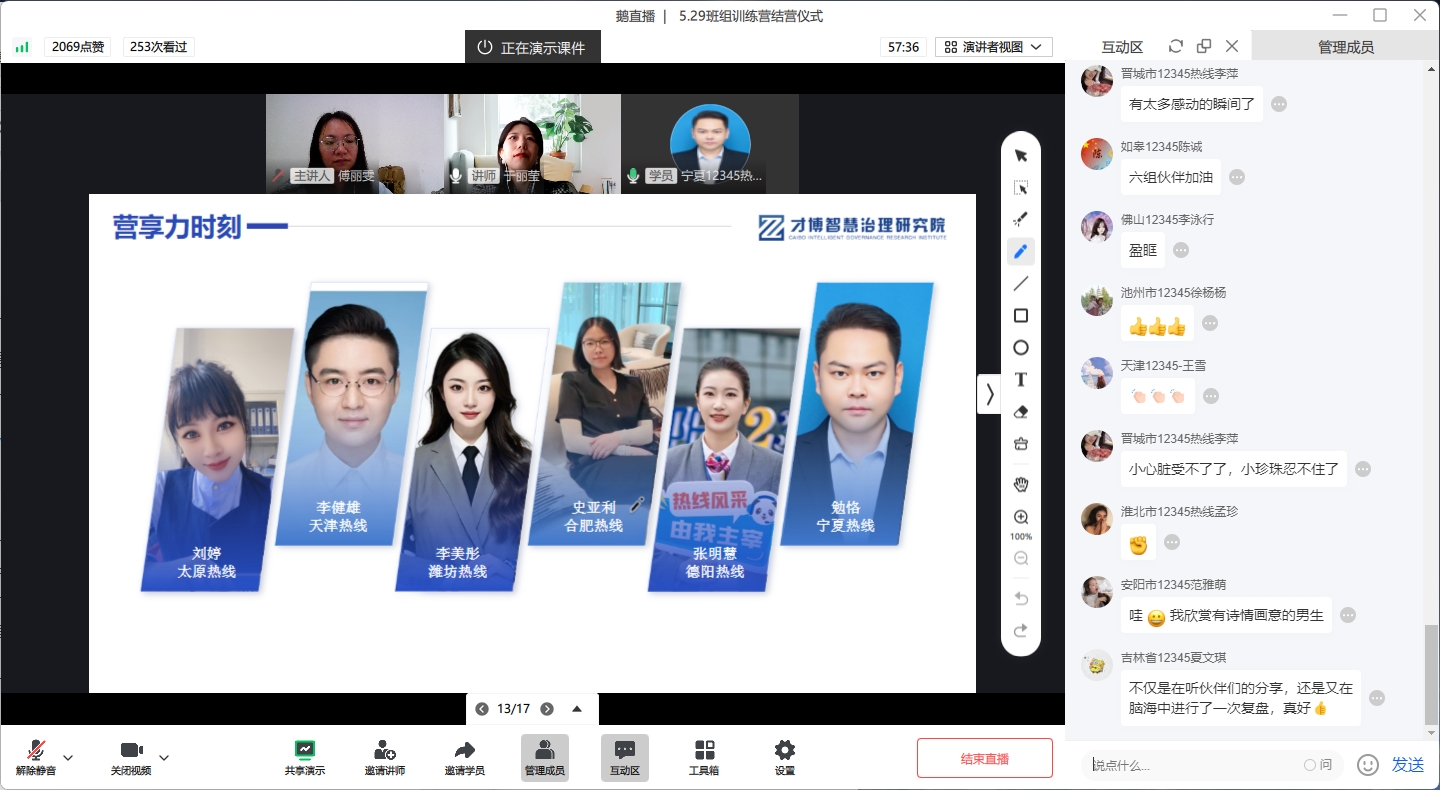Image resolution: width=1440 pixels, height=790 pixels.
Task: Open the presenter view dropdown
Action: coord(993,47)
